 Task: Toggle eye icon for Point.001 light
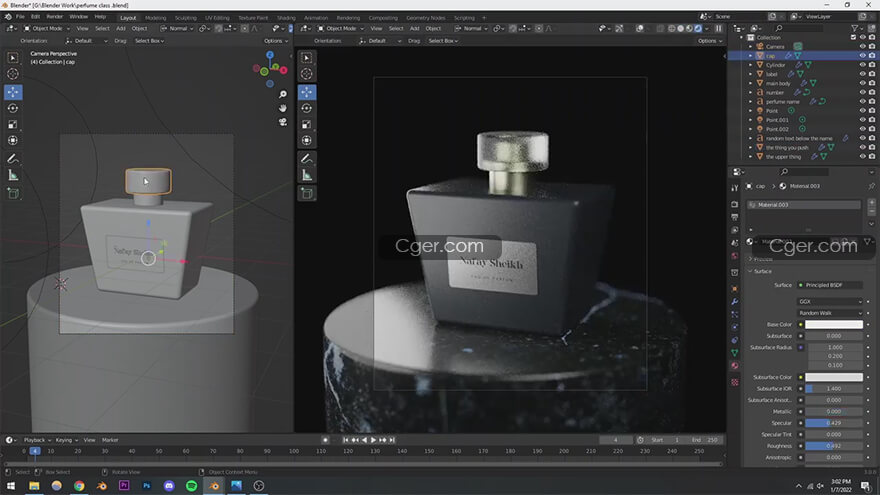[x=863, y=120]
